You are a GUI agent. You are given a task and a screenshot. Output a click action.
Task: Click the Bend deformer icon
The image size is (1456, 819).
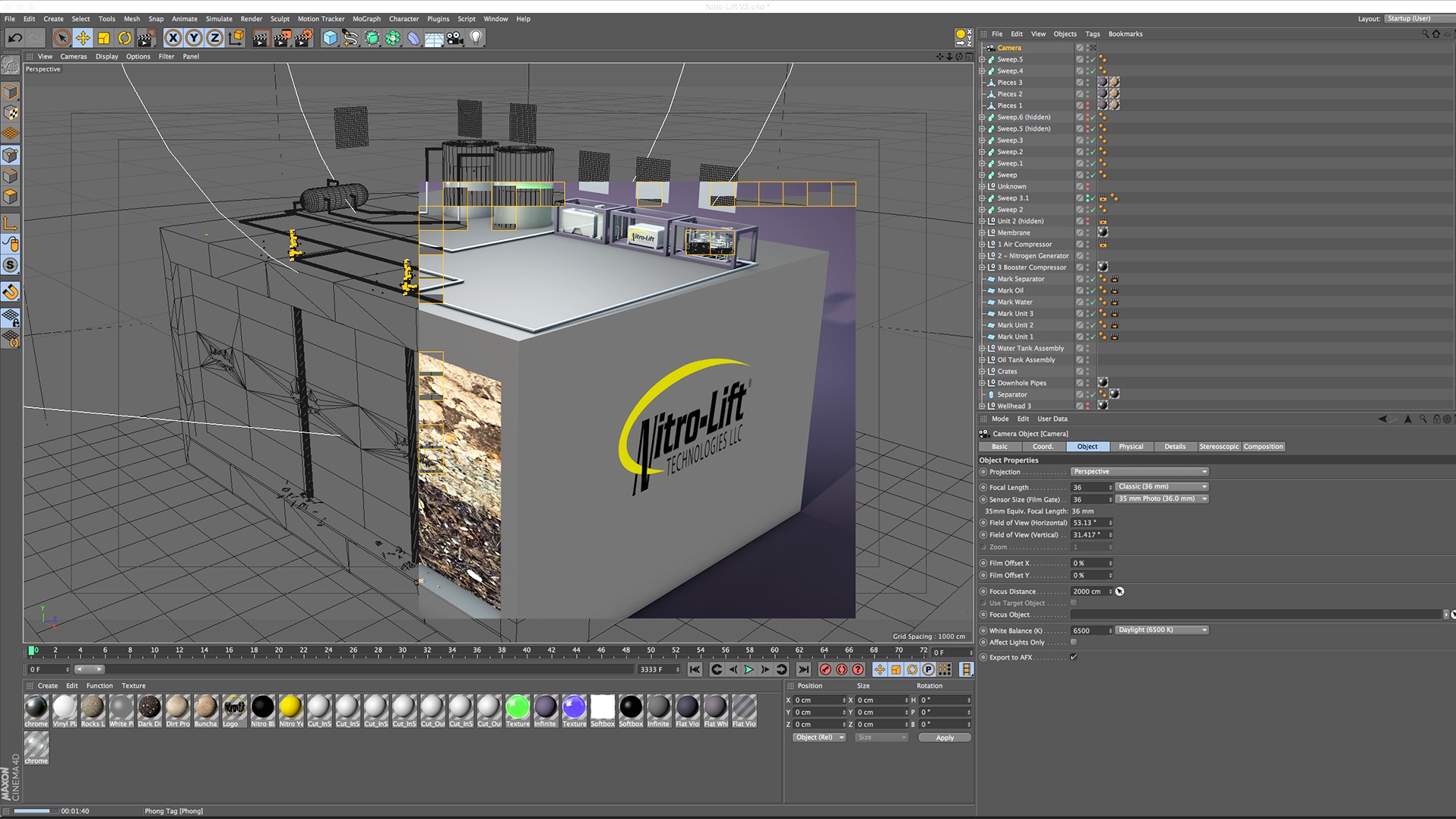pos(413,38)
